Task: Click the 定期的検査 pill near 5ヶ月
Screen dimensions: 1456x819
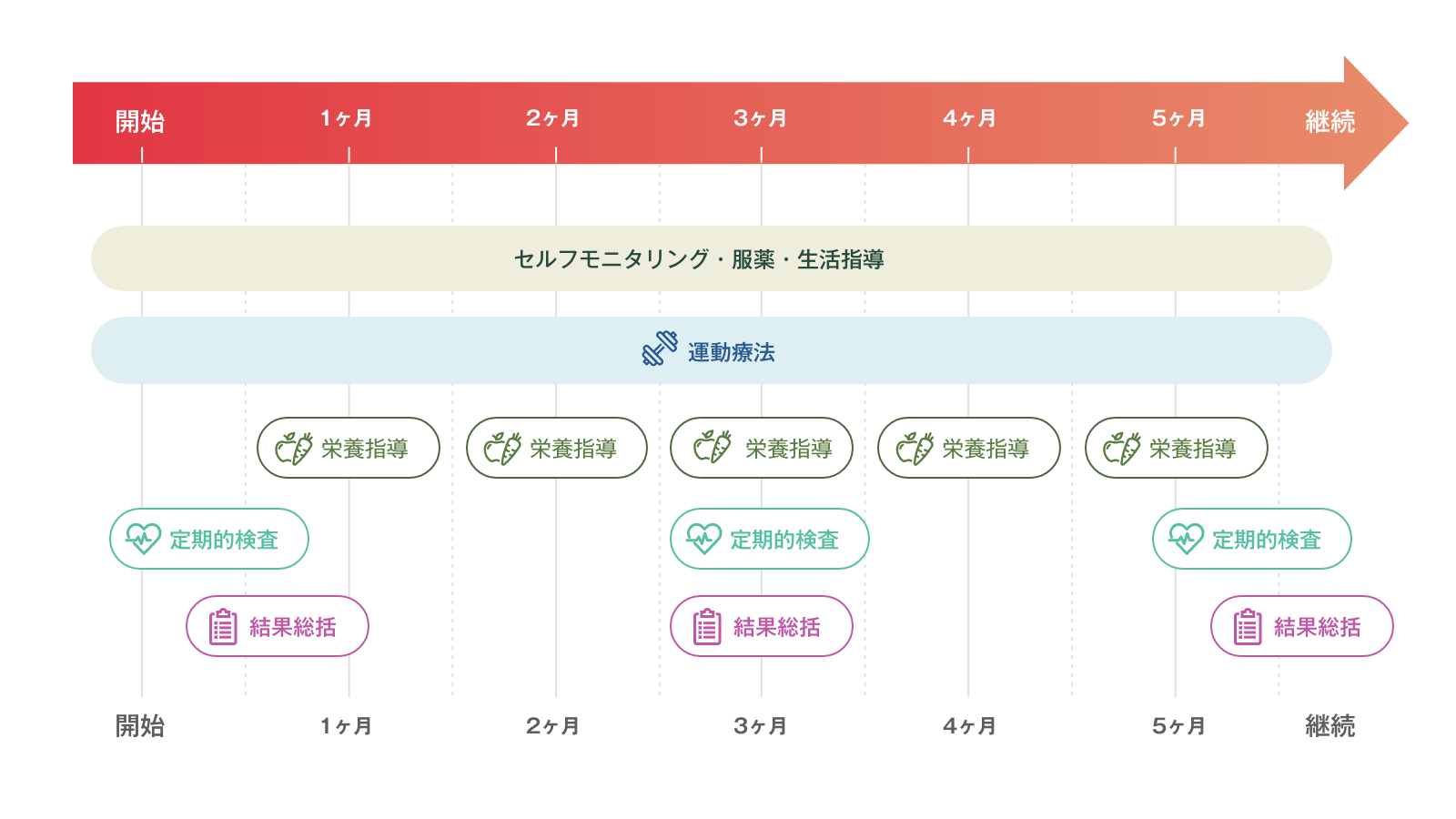Action: [1251, 539]
